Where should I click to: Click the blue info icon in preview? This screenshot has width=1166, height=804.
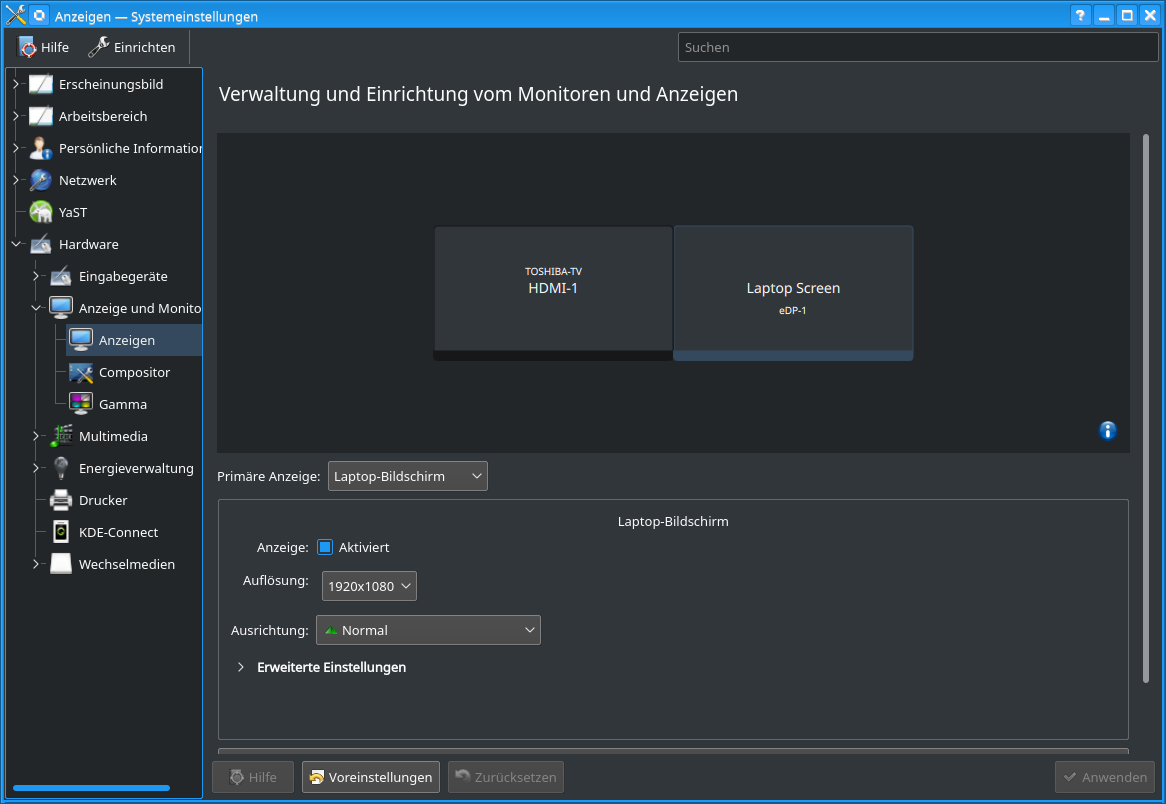(1108, 431)
